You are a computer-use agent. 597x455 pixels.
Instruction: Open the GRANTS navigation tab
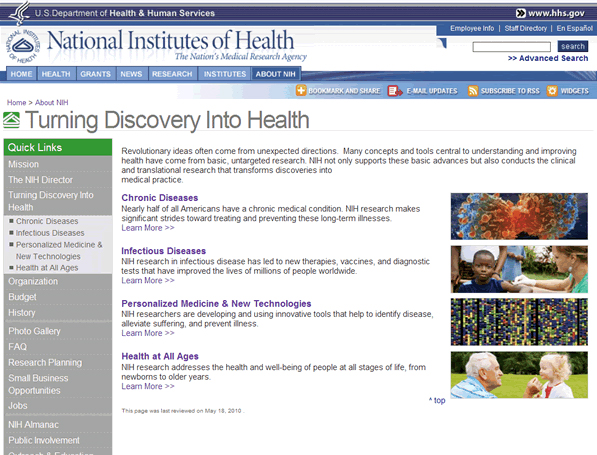click(96, 74)
